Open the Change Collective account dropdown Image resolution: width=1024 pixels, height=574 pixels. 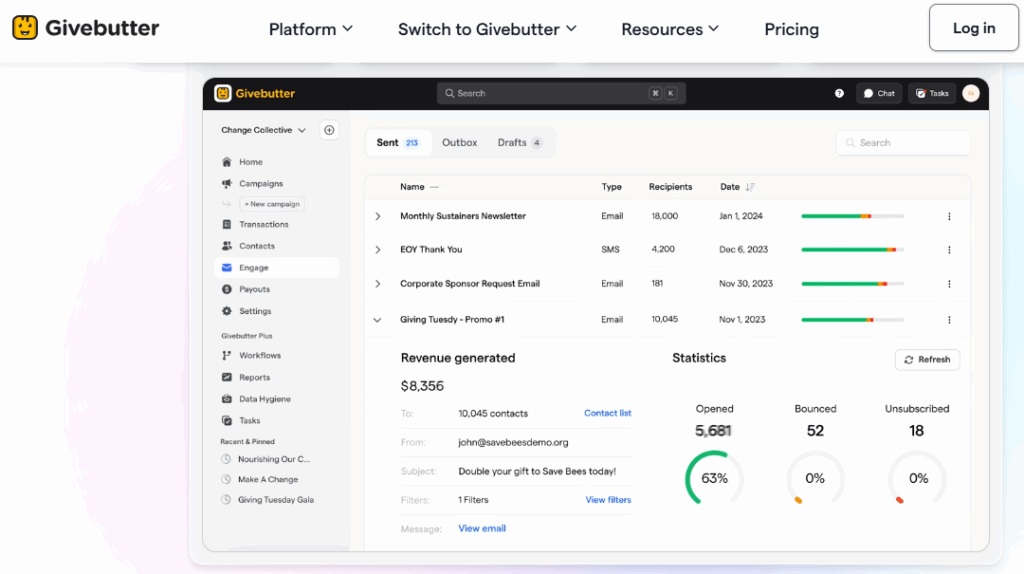[x=264, y=130]
